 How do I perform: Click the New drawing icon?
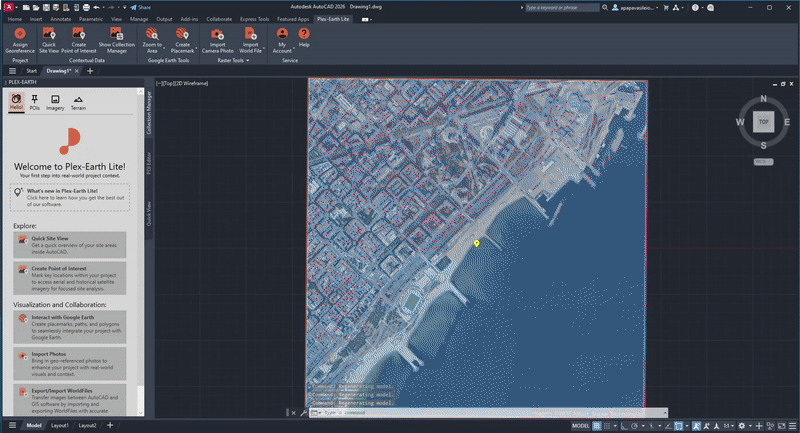click(x=26, y=8)
